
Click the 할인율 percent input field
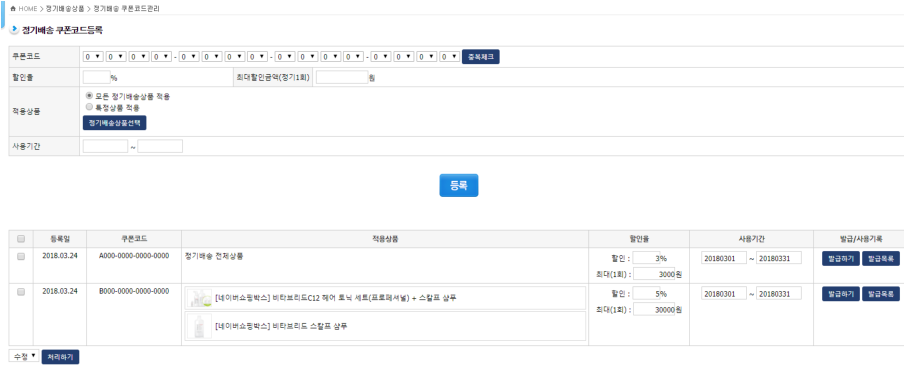pos(97,77)
